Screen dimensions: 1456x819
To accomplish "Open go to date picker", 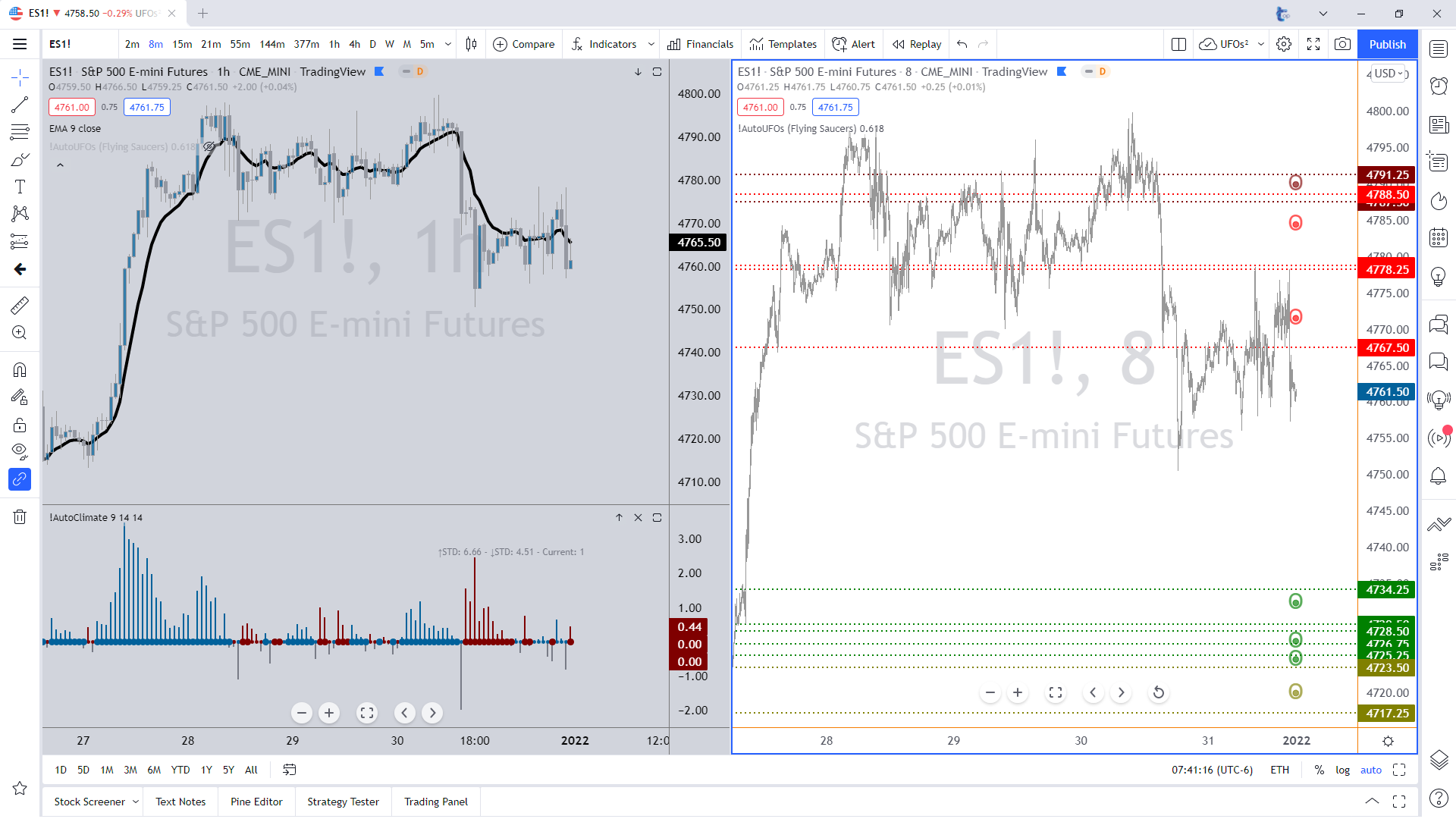I will (289, 770).
